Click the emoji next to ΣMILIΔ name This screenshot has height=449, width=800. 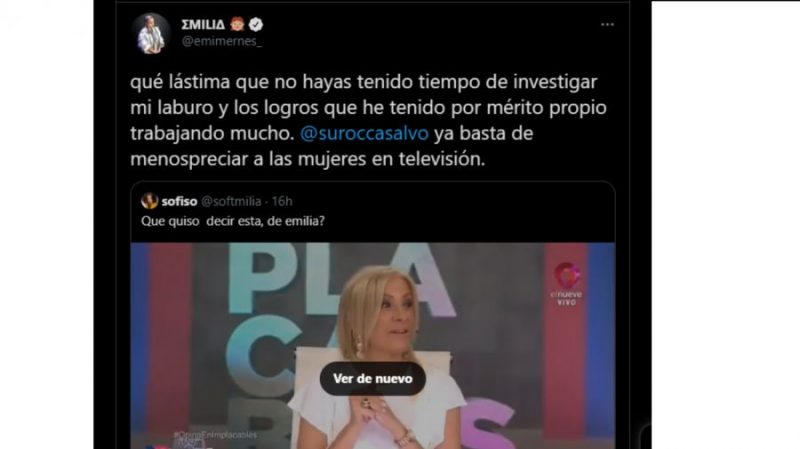click(237, 24)
